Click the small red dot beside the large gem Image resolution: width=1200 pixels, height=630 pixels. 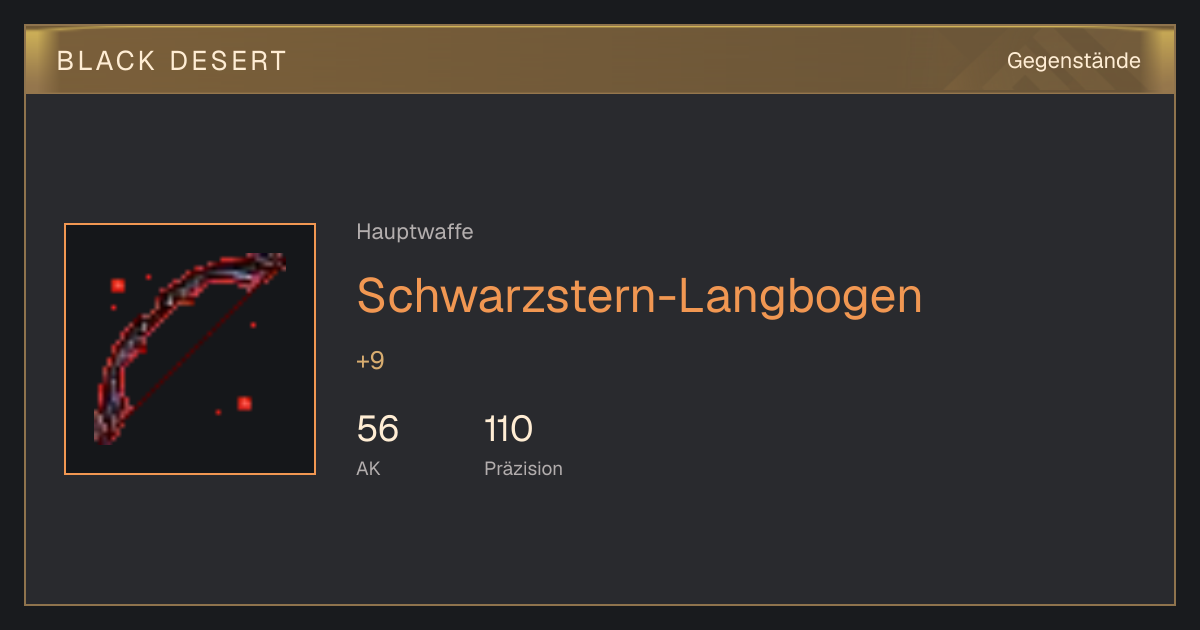(148, 277)
